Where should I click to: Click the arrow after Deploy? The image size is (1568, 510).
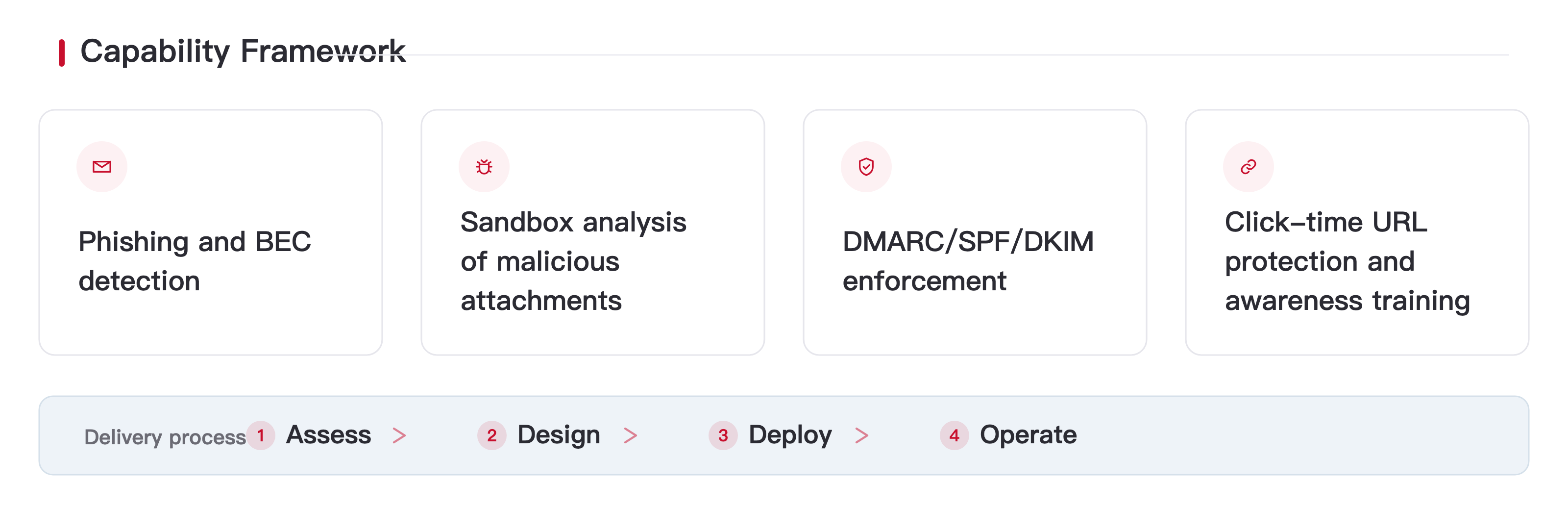862,435
